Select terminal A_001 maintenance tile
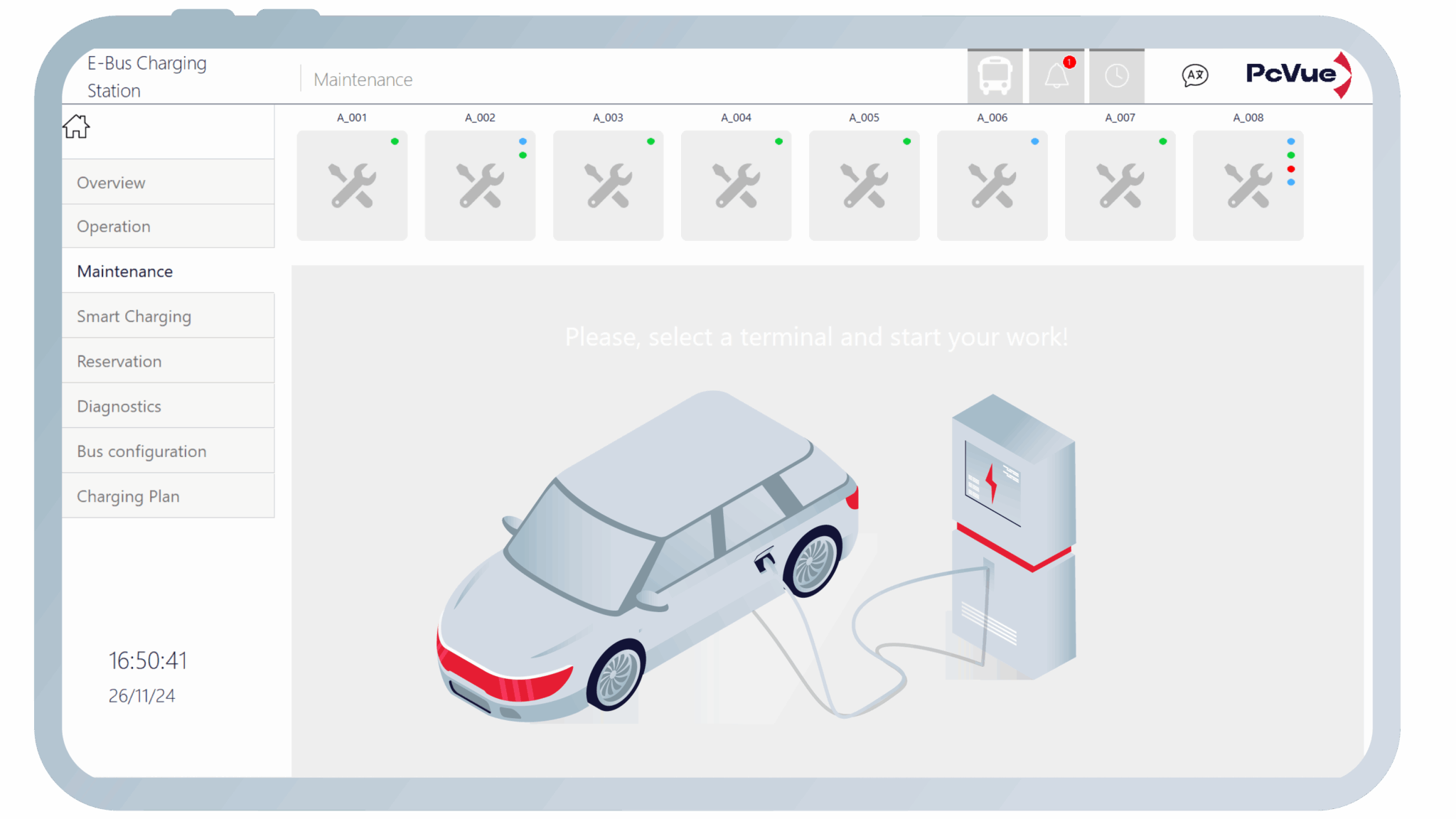The image size is (1456, 819). (x=352, y=186)
